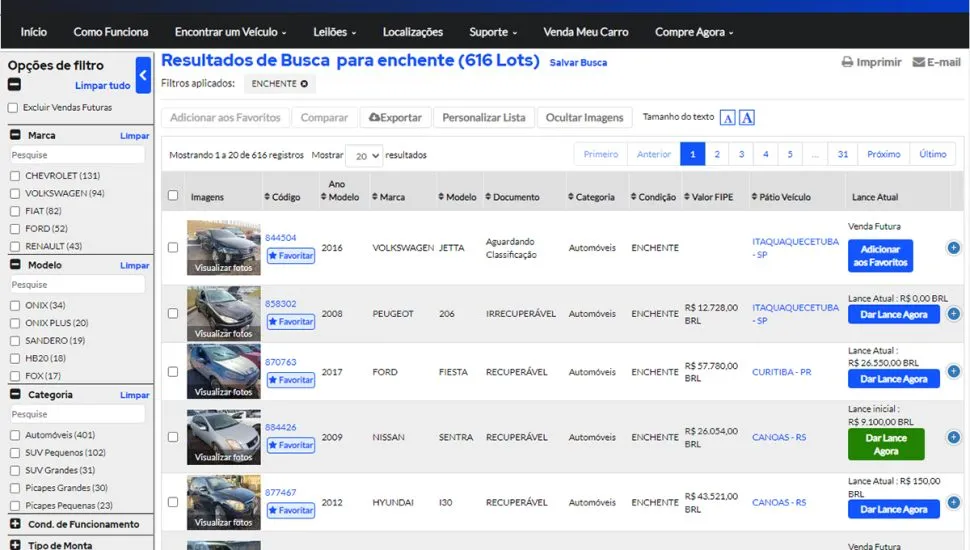The width and height of the screenshot is (970, 550).
Task: Click the Imprimir printer icon
Action: click(x=847, y=62)
